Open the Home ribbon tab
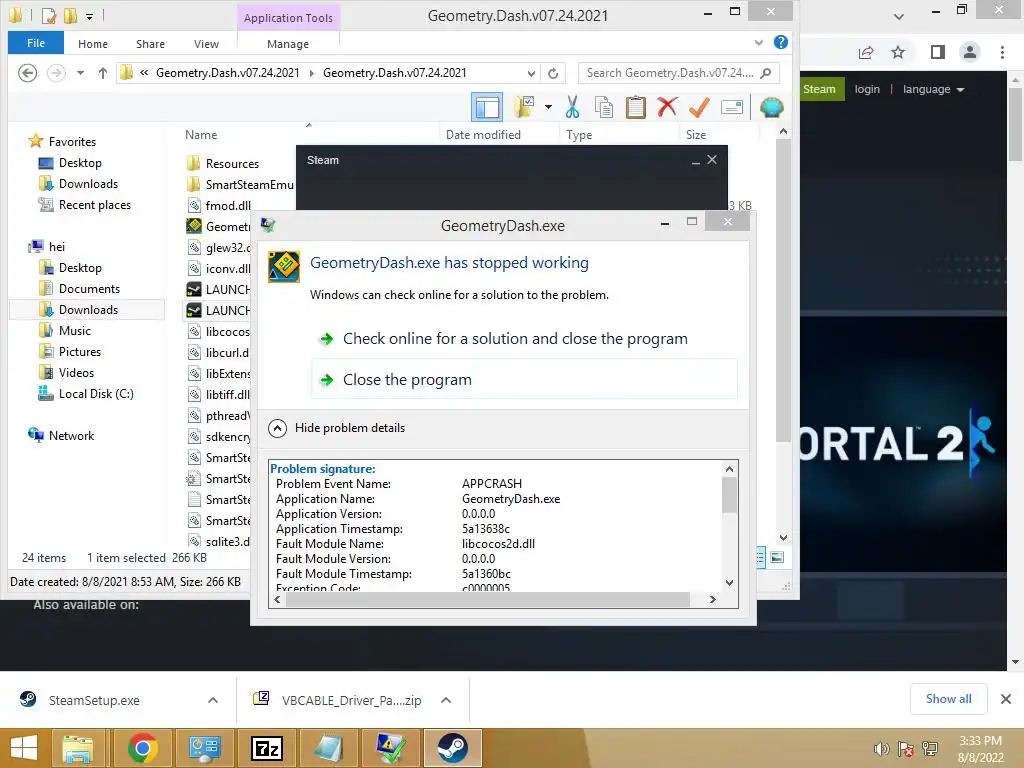 (x=93, y=44)
